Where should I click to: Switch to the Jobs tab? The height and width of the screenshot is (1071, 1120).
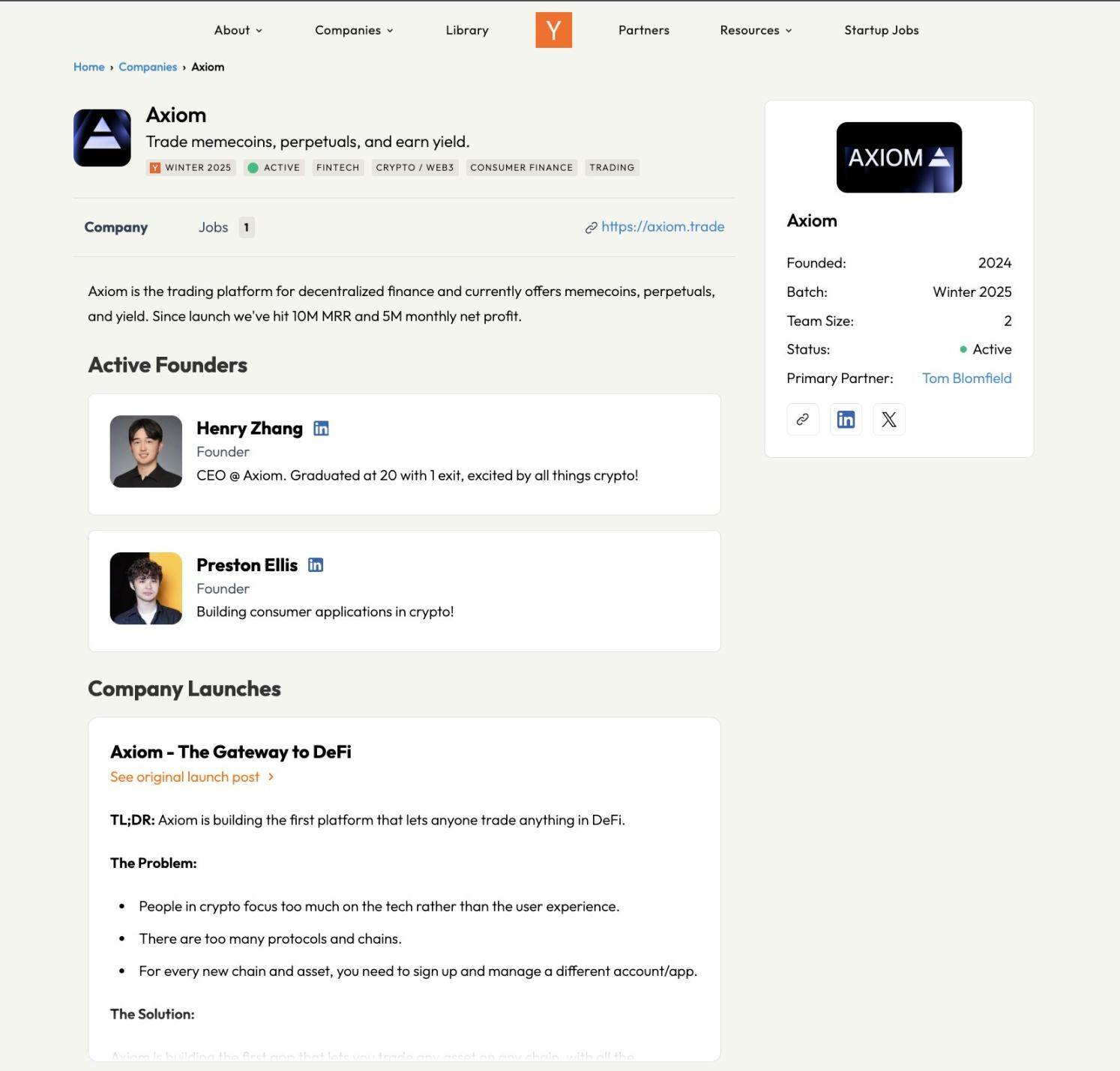pyautogui.click(x=214, y=226)
